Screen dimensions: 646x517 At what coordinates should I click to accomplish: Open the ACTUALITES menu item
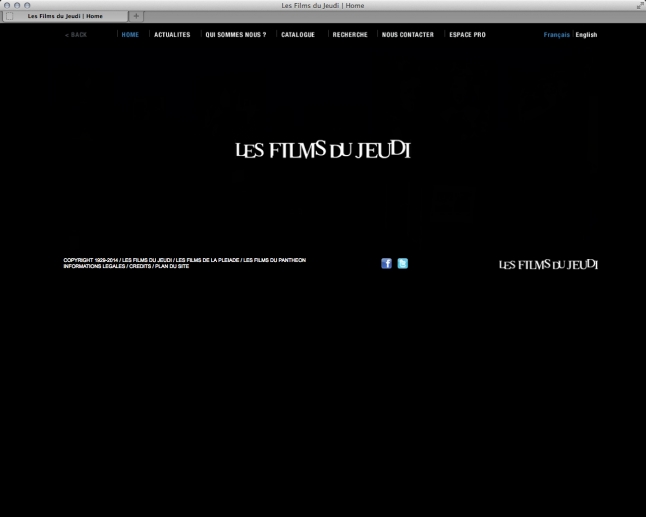pyautogui.click(x=172, y=35)
